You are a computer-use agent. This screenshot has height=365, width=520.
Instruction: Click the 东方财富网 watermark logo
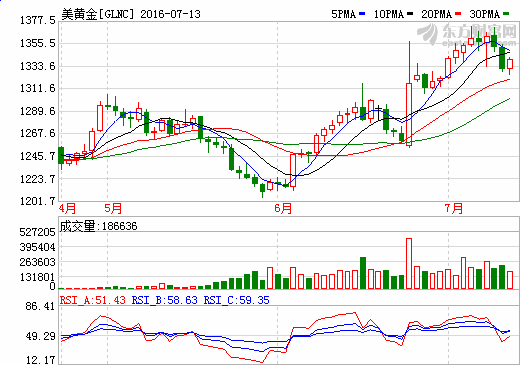(466, 34)
